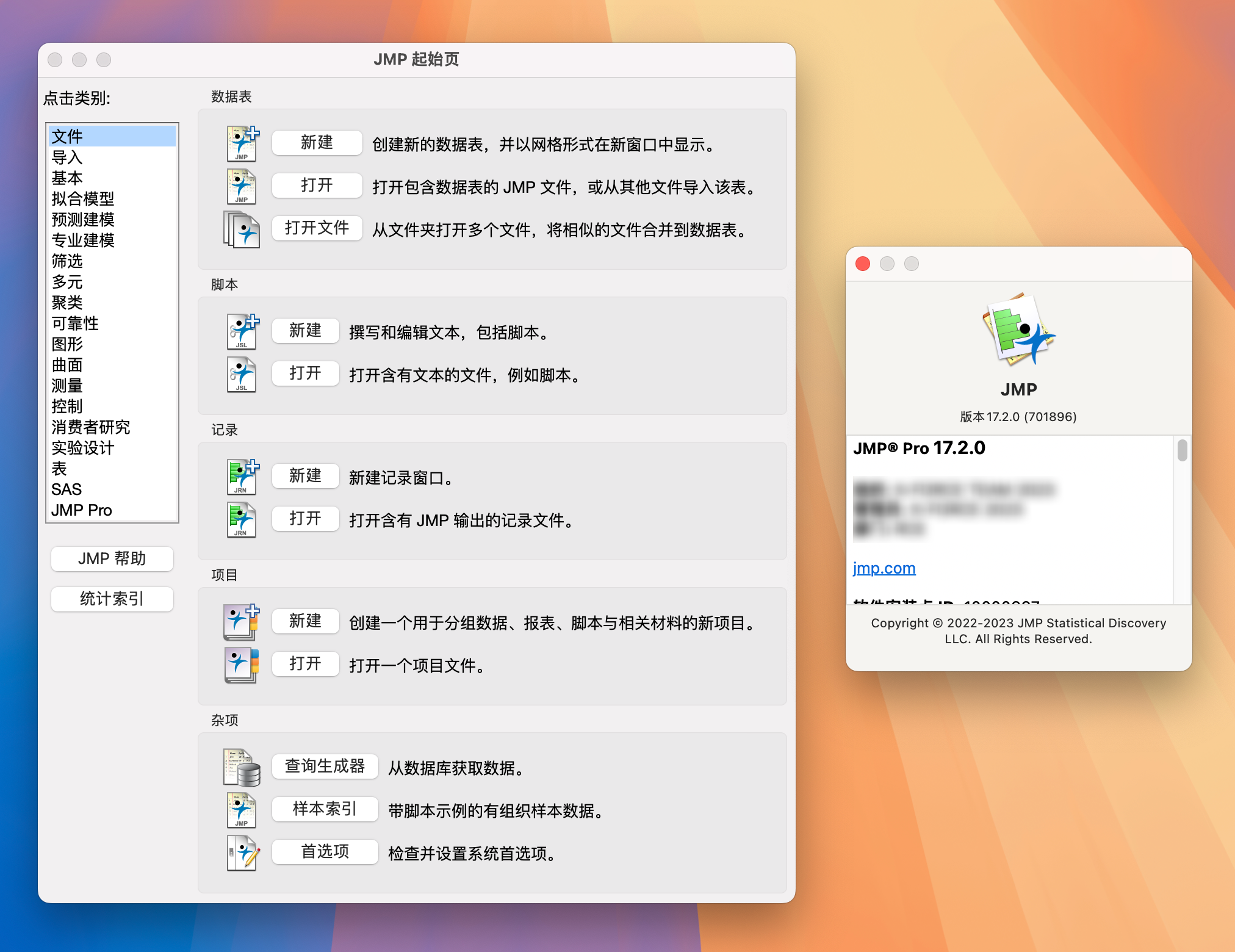Click the new data table icon
Viewport: 1235px width, 952px height.
[242, 143]
